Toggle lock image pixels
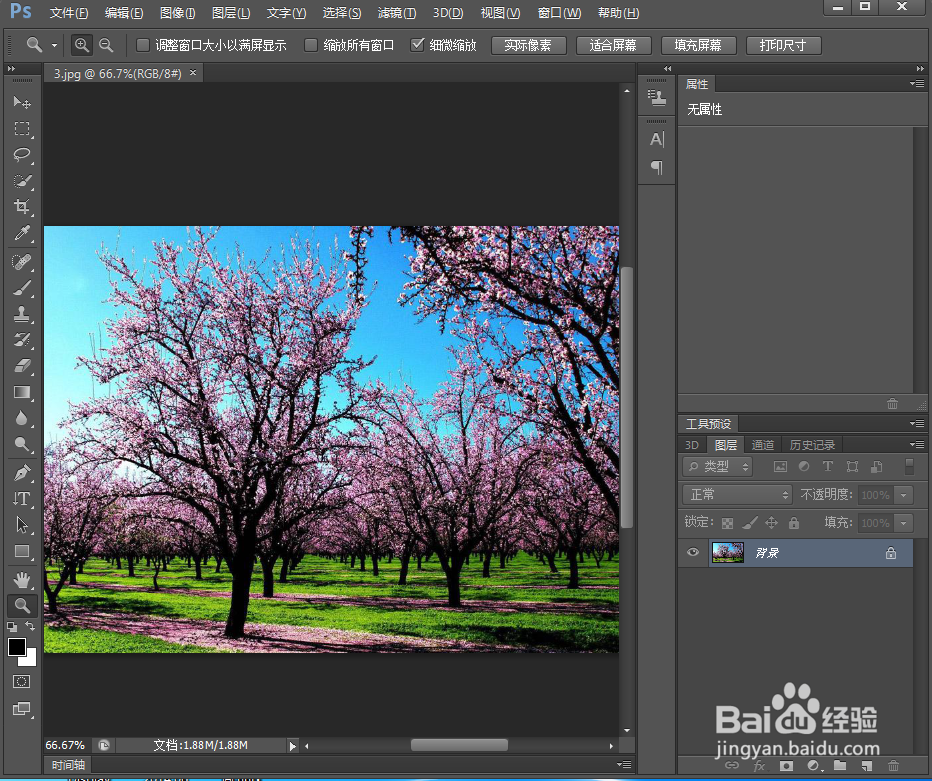932x781 pixels. coord(750,522)
